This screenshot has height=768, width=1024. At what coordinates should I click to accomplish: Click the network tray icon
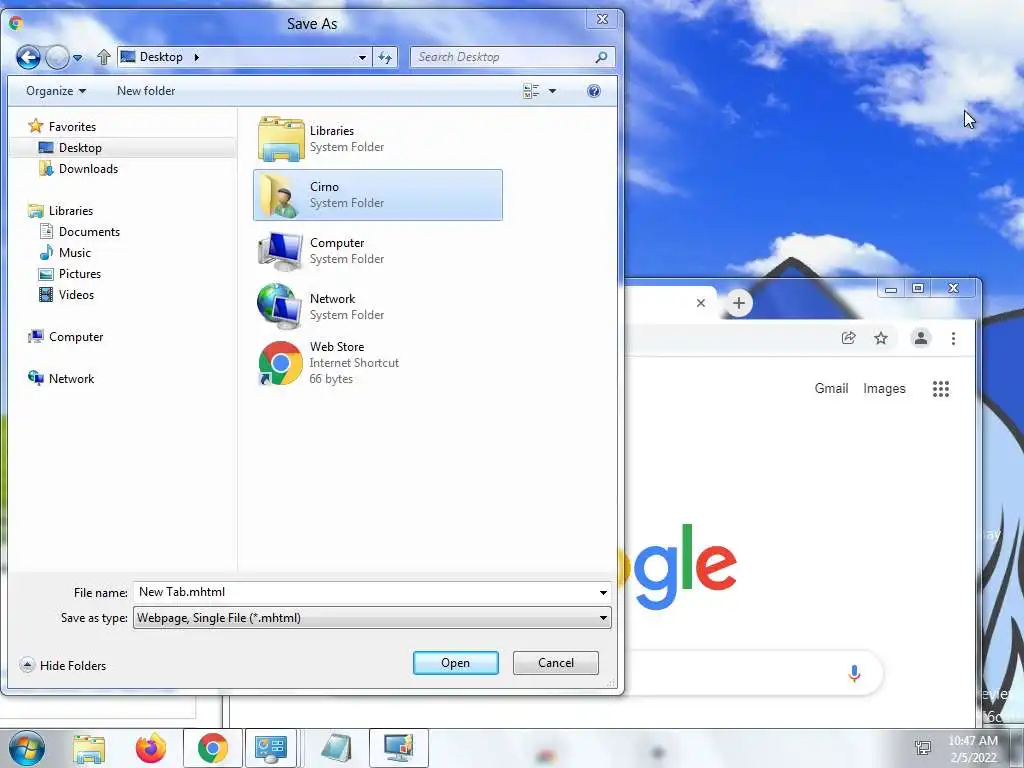pos(923,748)
